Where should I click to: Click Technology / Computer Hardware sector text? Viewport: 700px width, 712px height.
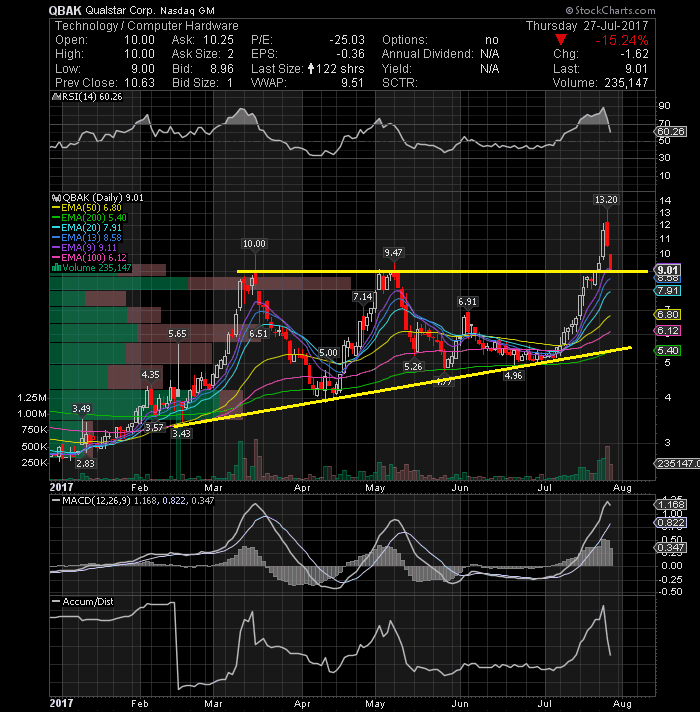pyautogui.click(x=146, y=26)
